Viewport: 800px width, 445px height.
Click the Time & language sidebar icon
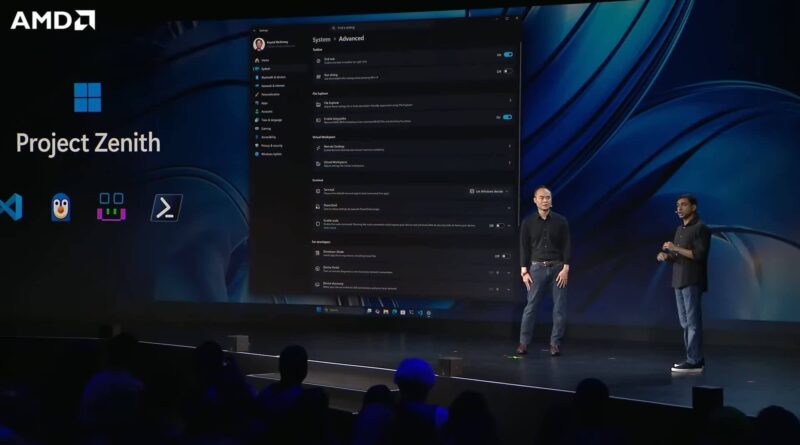coord(257,120)
